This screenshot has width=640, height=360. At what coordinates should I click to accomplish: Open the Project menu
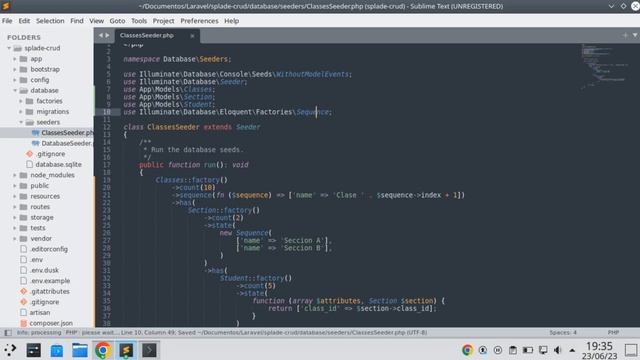[x=163, y=21]
